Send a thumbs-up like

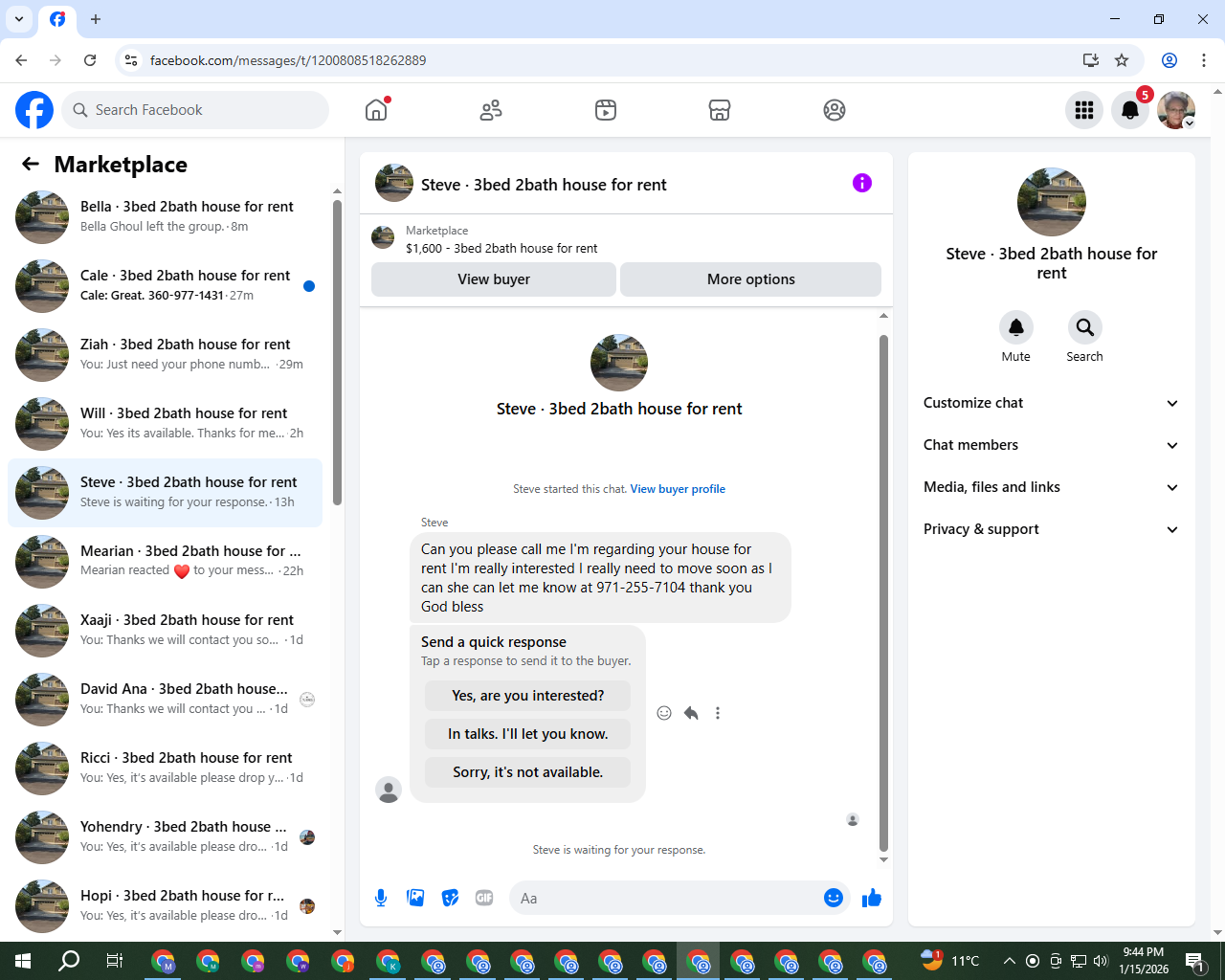pyautogui.click(x=872, y=898)
